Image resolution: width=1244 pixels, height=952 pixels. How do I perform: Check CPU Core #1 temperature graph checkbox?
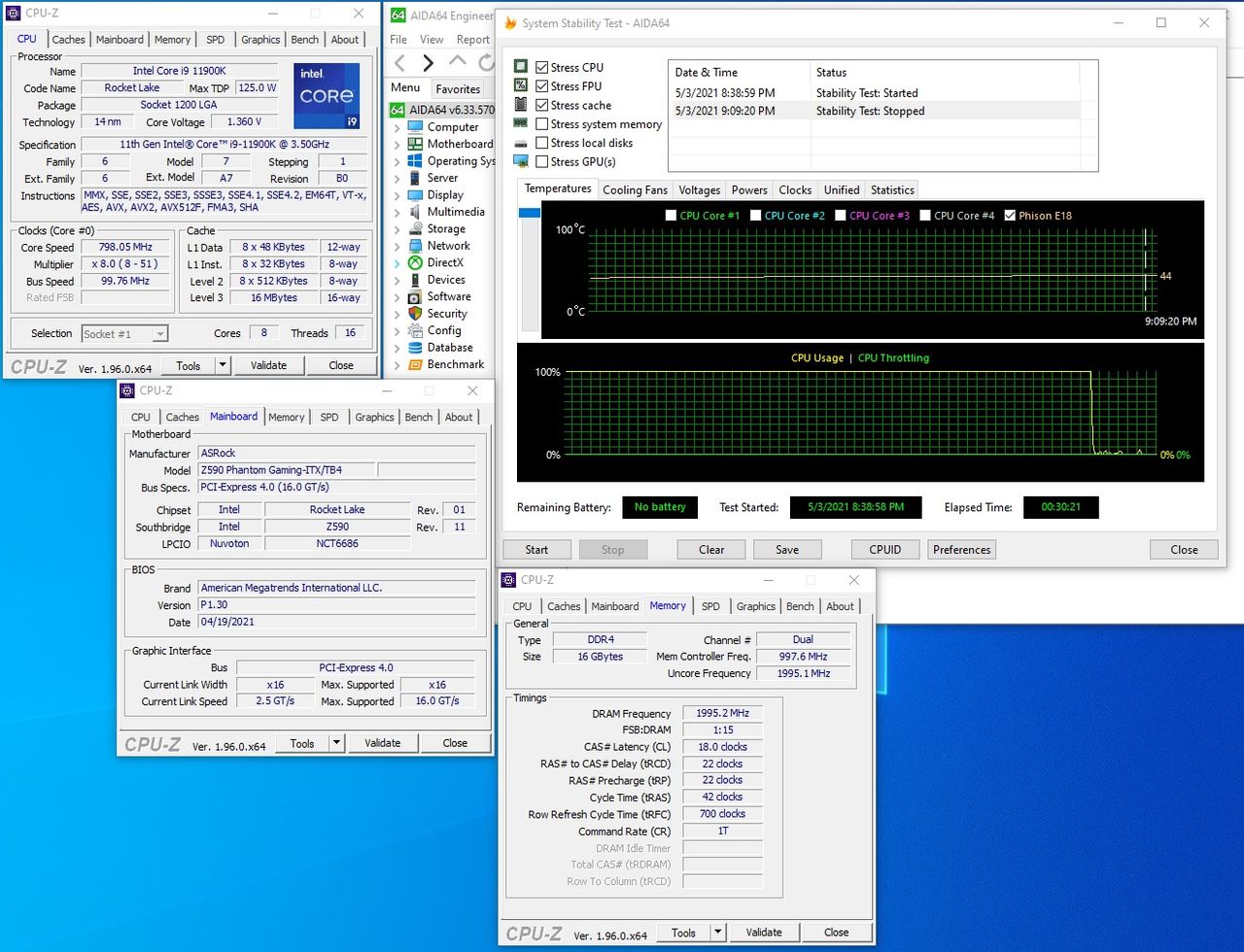point(671,216)
